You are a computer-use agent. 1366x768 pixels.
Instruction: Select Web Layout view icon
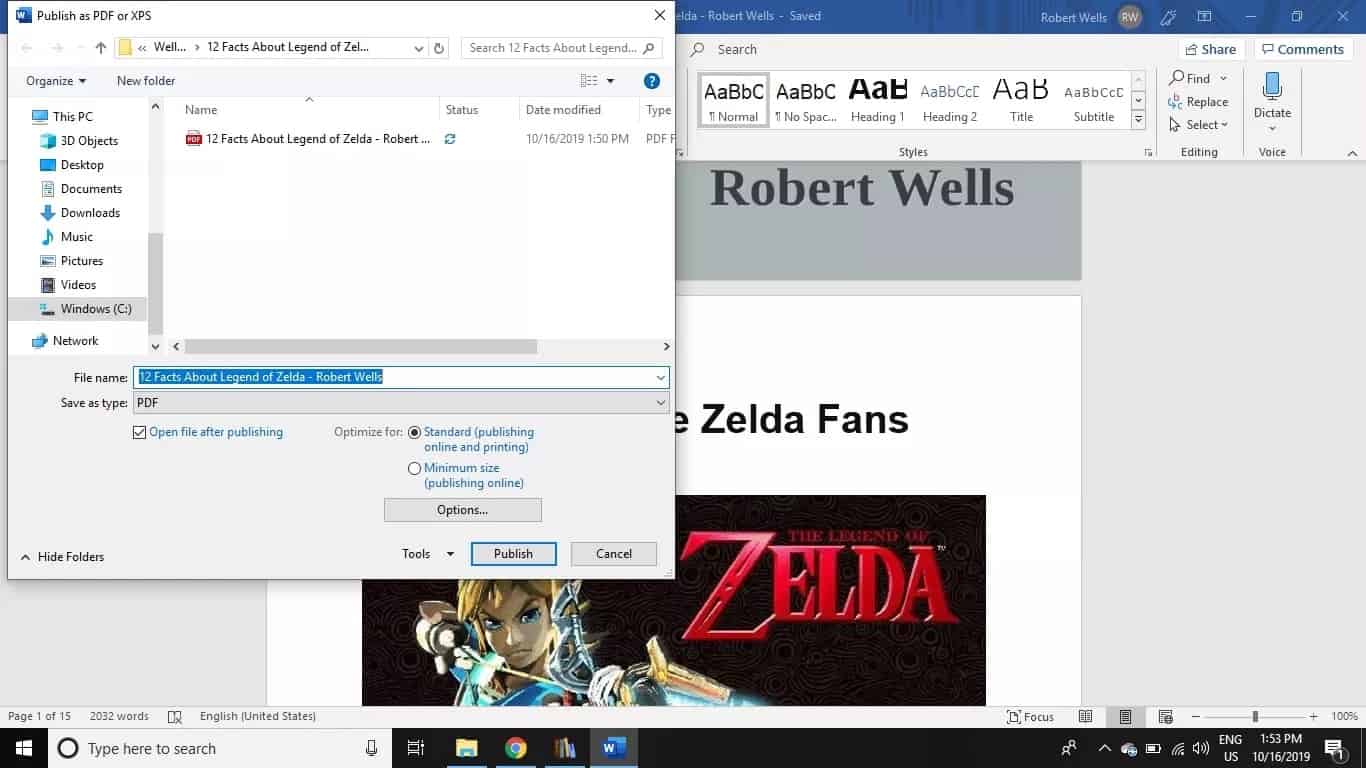(x=1165, y=716)
